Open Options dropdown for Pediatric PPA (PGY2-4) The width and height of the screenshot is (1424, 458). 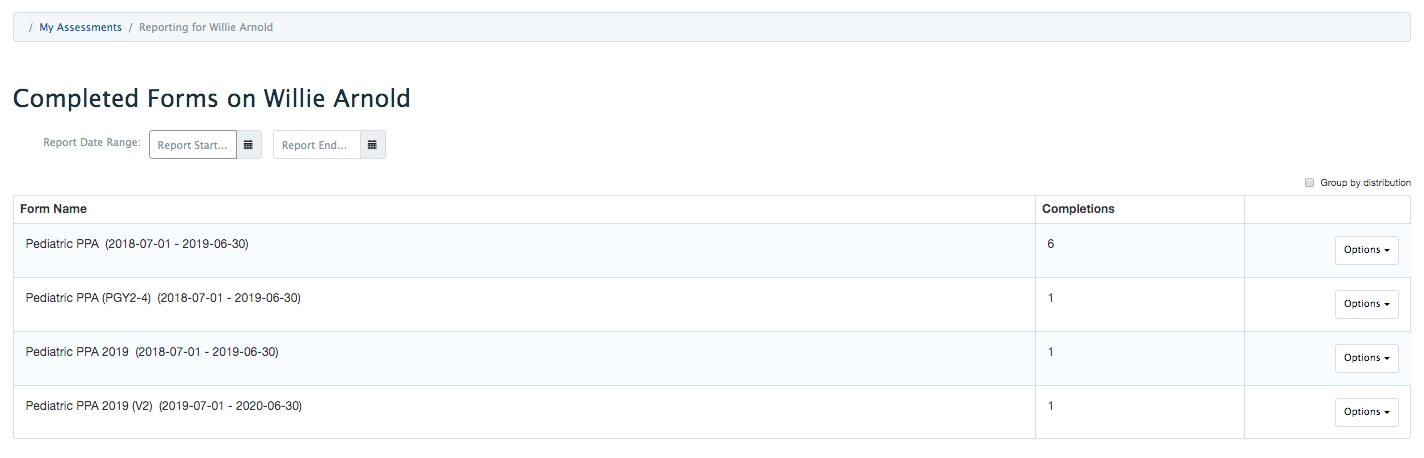pyautogui.click(x=1366, y=304)
